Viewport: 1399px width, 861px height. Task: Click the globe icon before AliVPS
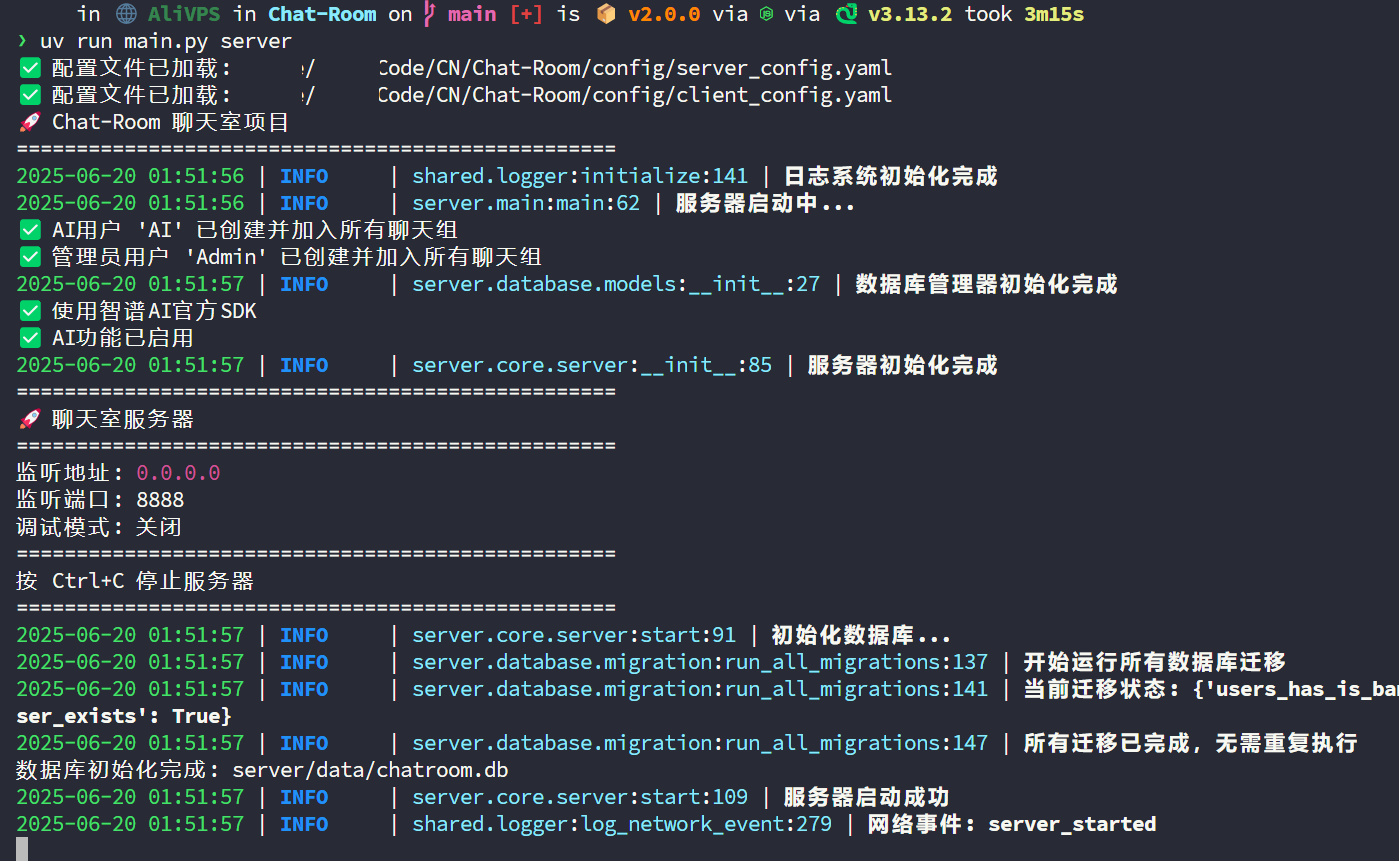(x=125, y=14)
